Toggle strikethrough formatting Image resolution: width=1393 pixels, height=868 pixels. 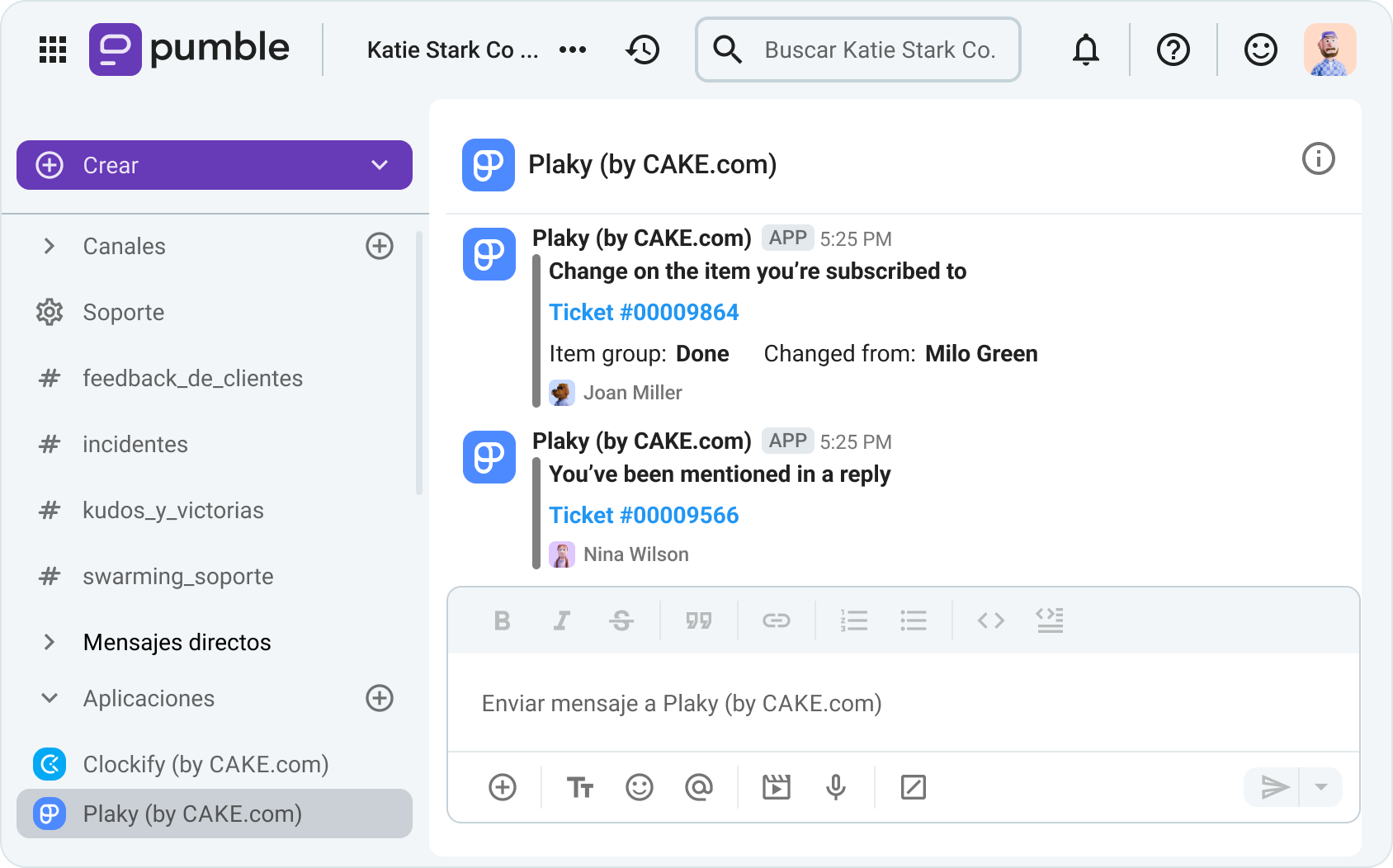622,620
